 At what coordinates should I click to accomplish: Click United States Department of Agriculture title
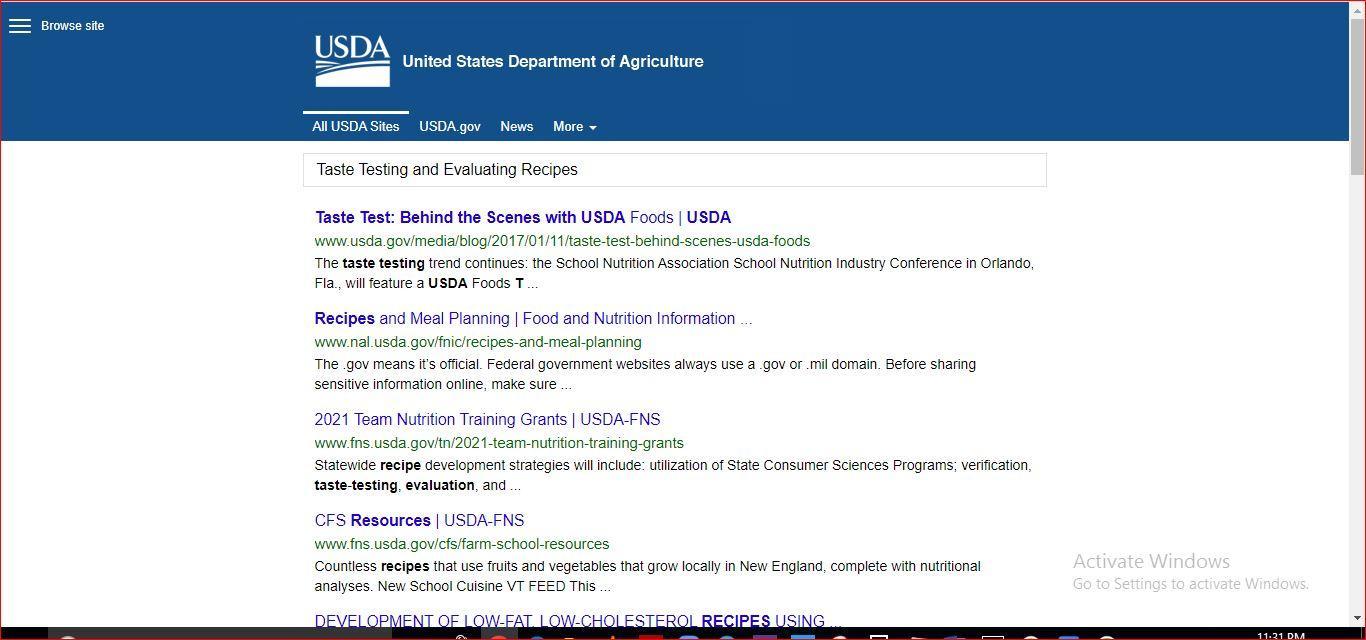point(553,62)
